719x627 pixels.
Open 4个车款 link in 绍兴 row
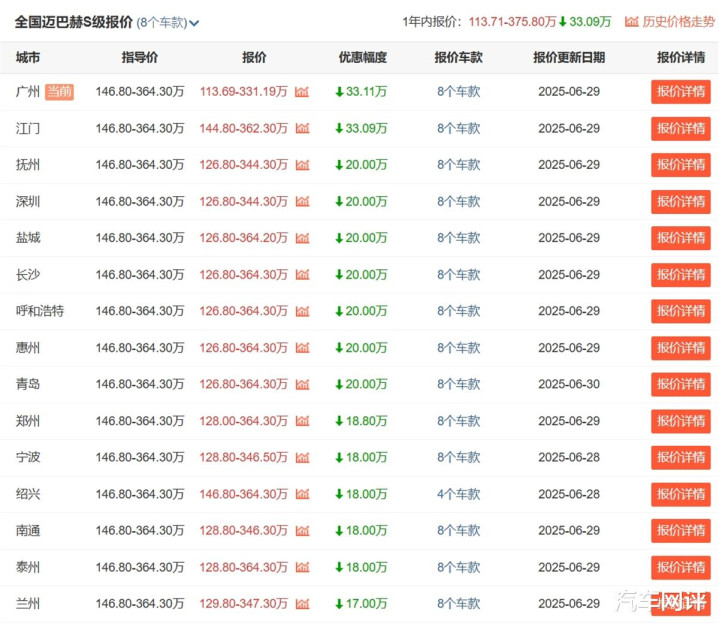(459, 494)
